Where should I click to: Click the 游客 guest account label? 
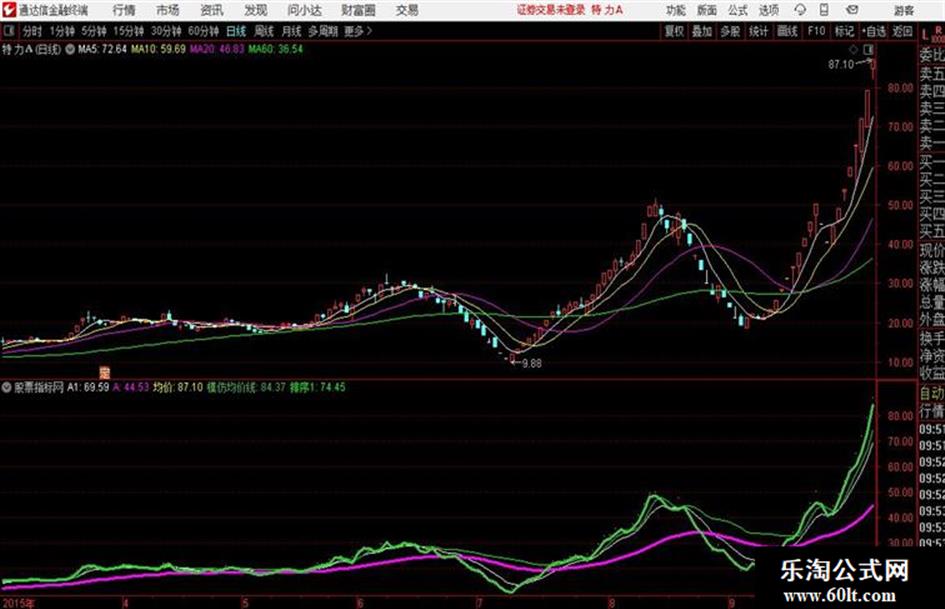[x=903, y=10]
